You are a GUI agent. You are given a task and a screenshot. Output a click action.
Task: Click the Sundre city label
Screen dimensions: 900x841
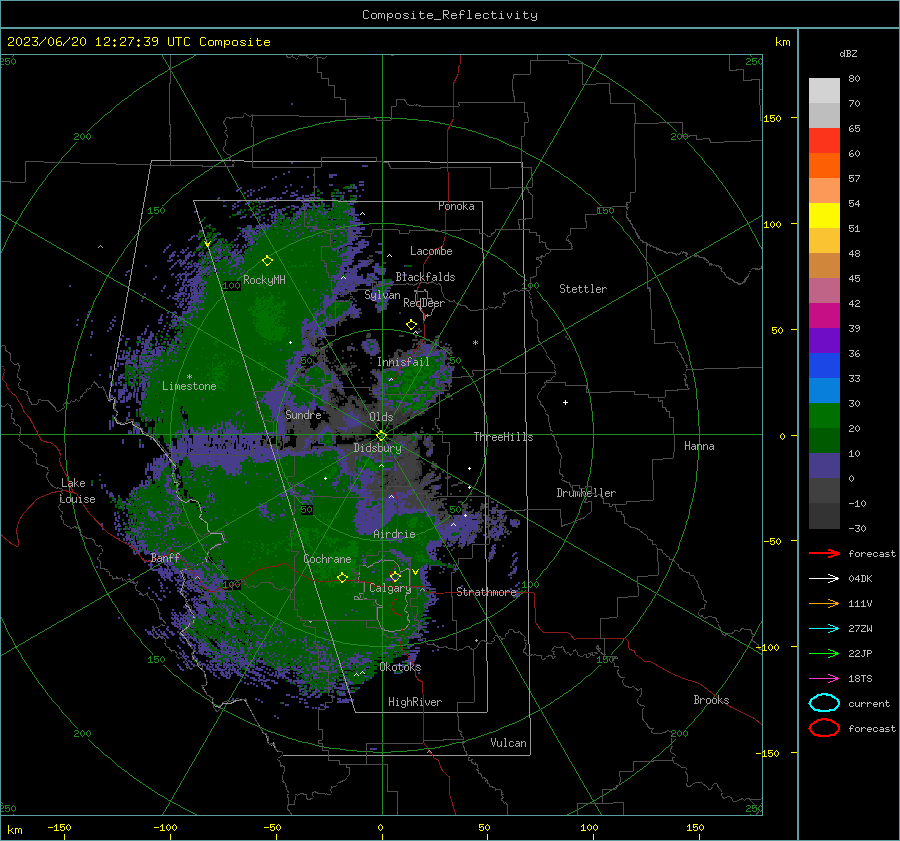pos(303,415)
